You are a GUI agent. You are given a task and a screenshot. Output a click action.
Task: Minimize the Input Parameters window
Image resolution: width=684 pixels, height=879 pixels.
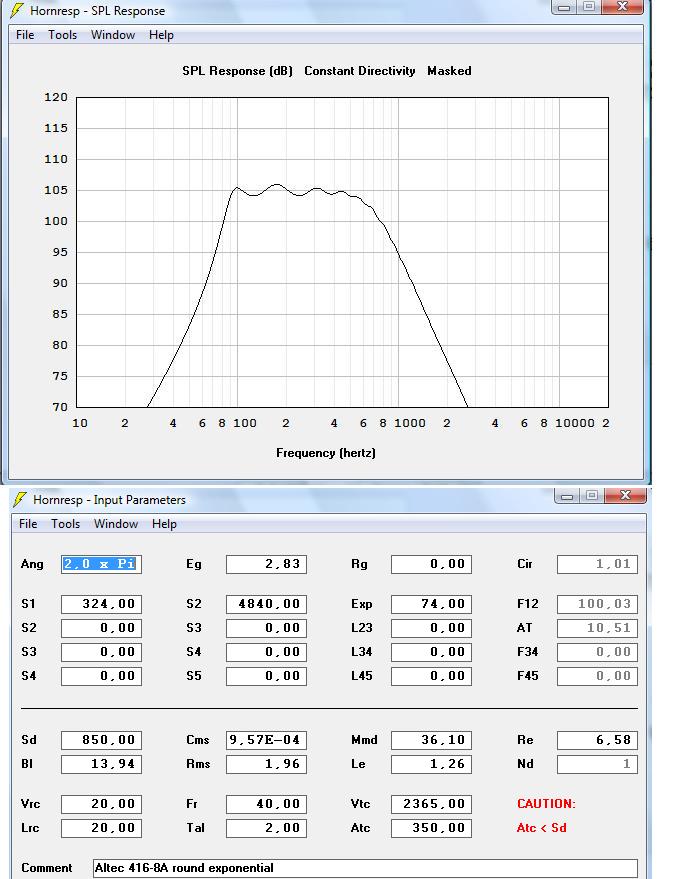[x=566, y=496]
